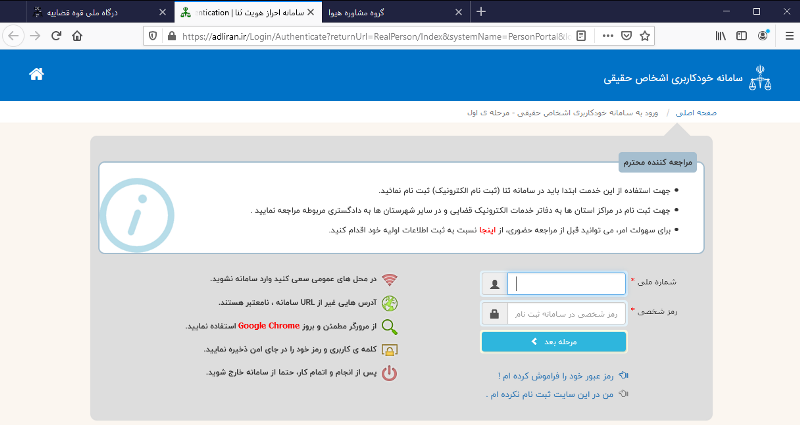Click the magnifier icon next to Google Chrome tip
Viewport: 800px width, 425px height.
[390, 327]
